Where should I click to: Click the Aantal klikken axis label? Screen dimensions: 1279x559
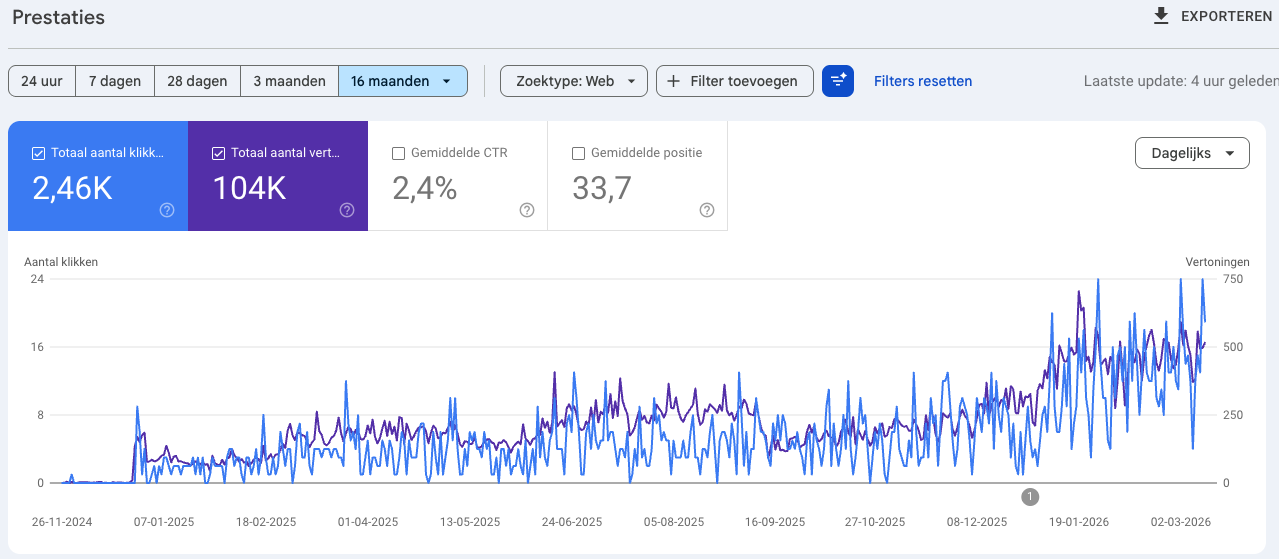[61, 262]
